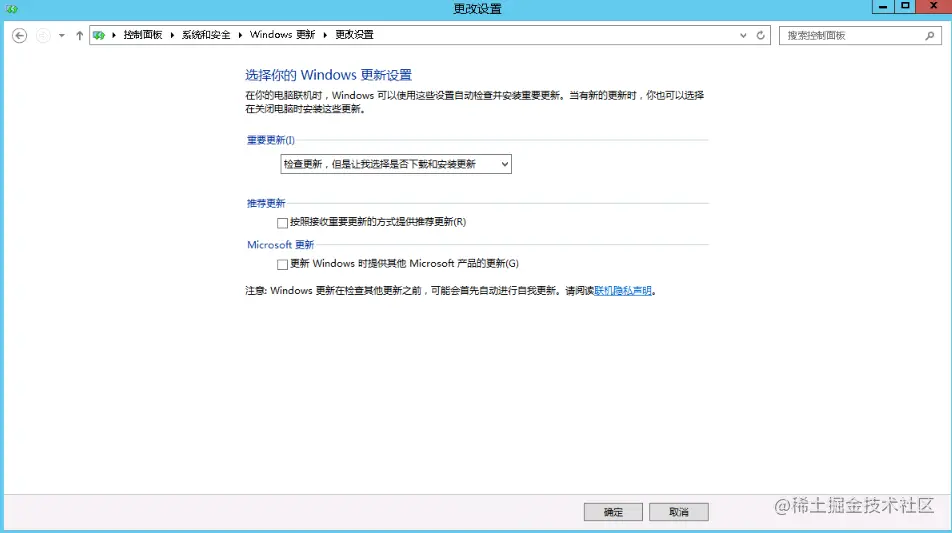952x533 pixels.
Task: Expand the arrow after Windows 更新 breadcrumb
Action: 325,35
